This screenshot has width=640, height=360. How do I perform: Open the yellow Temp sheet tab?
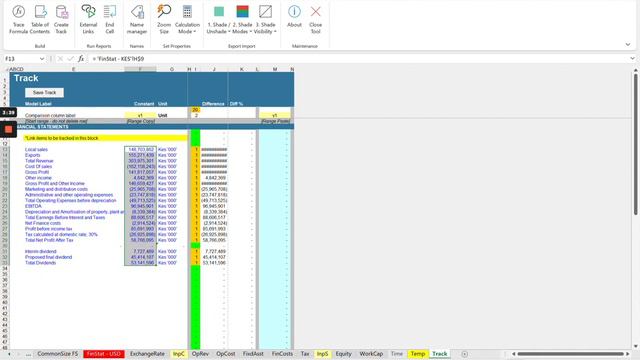pos(418,354)
